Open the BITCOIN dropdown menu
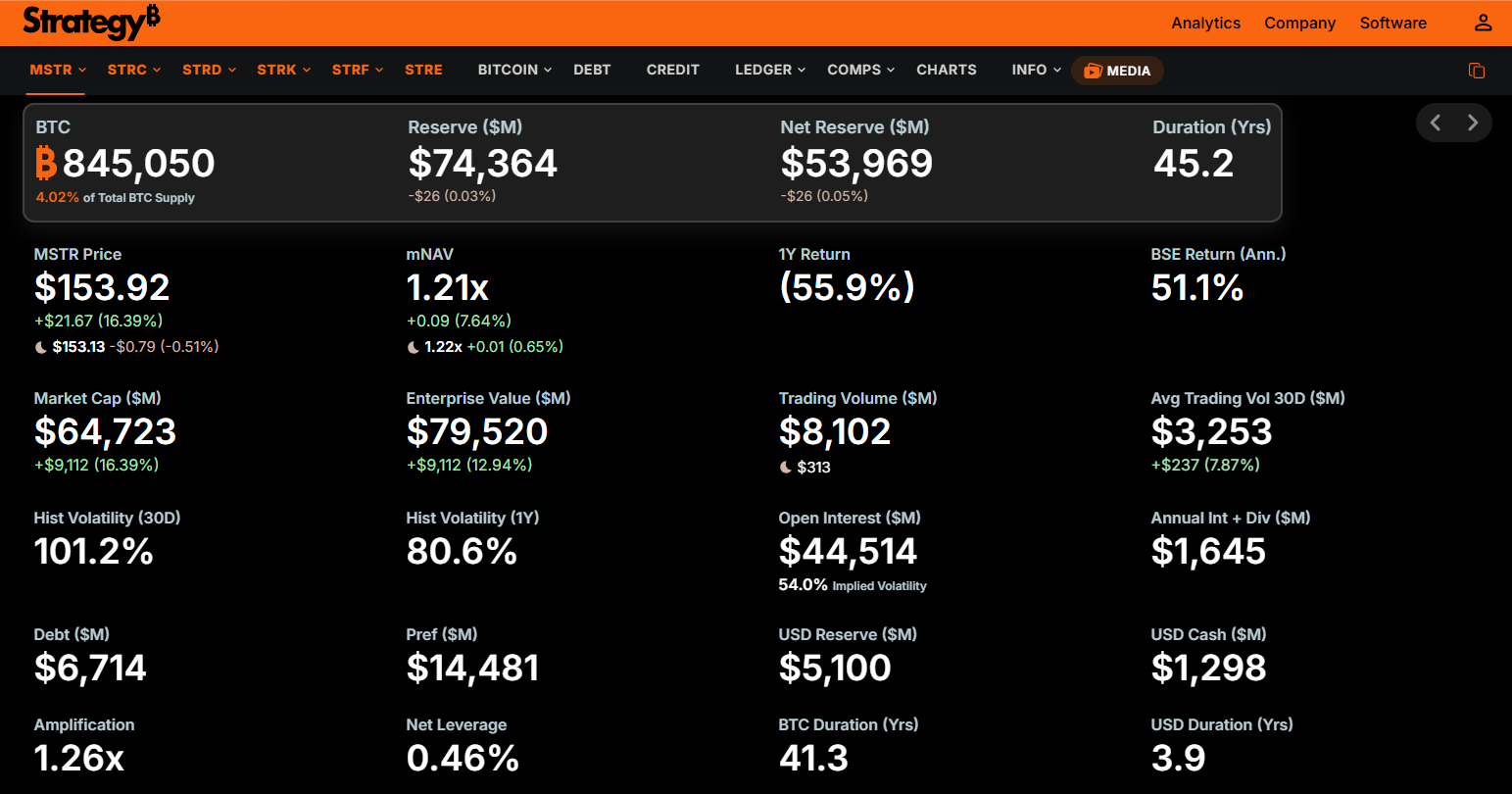1512x794 pixels. pyautogui.click(x=515, y=70)
